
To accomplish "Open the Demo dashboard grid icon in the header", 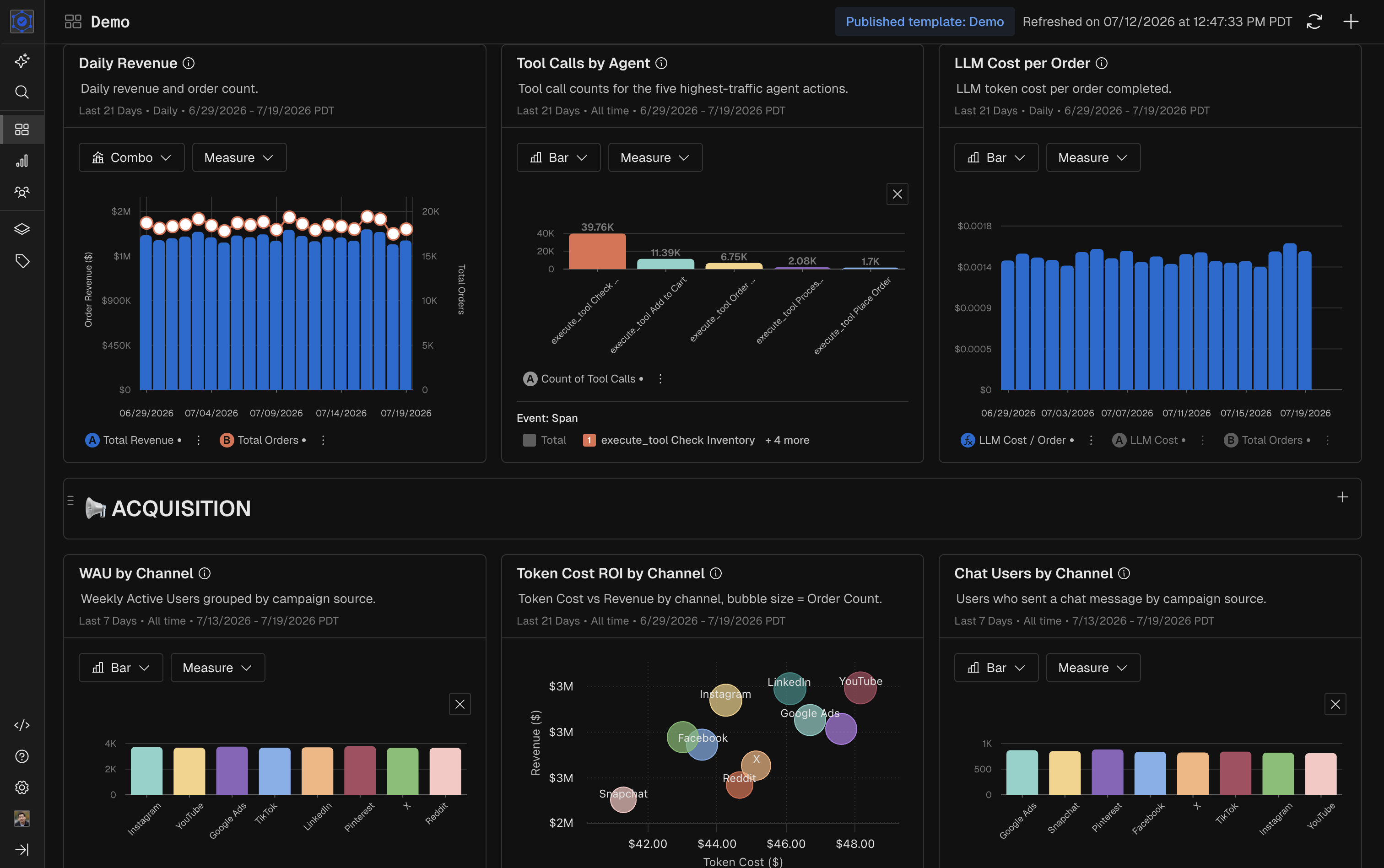I will (x=73, y=22).
